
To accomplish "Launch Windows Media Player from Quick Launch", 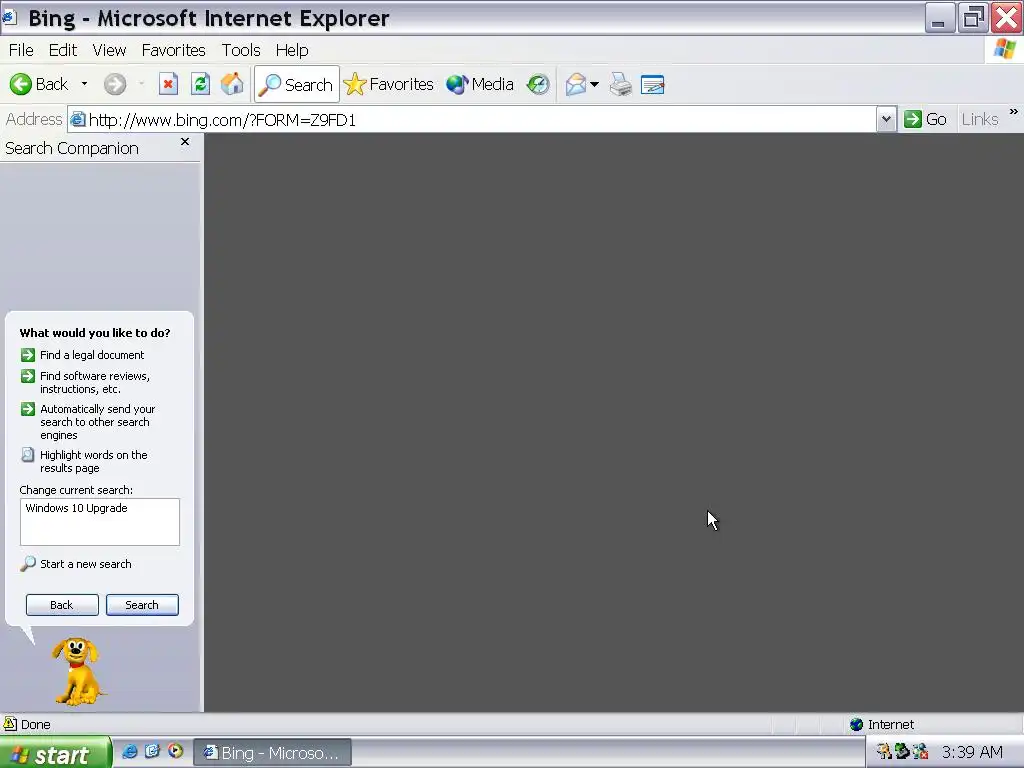I will (x=175, y=751).
